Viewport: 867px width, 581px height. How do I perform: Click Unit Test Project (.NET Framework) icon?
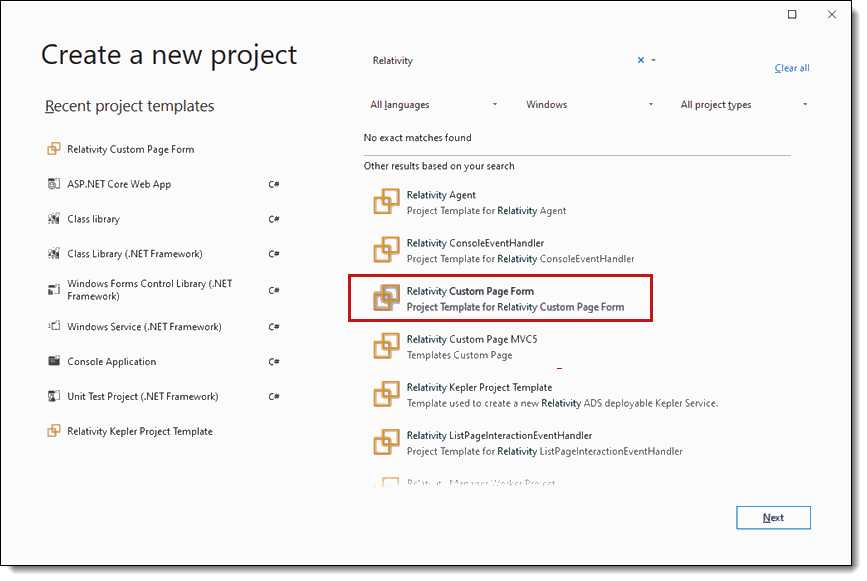[x=54, y=396]
